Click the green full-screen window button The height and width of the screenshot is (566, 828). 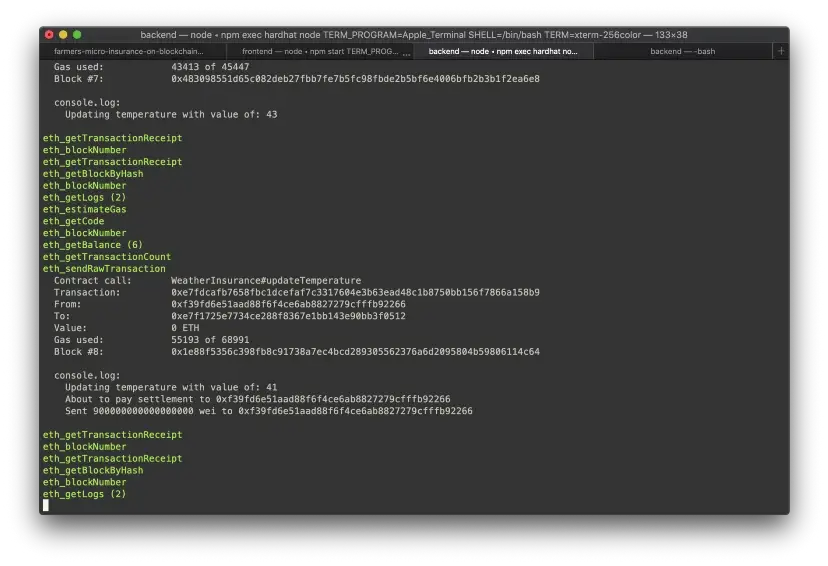pos(77,35)
